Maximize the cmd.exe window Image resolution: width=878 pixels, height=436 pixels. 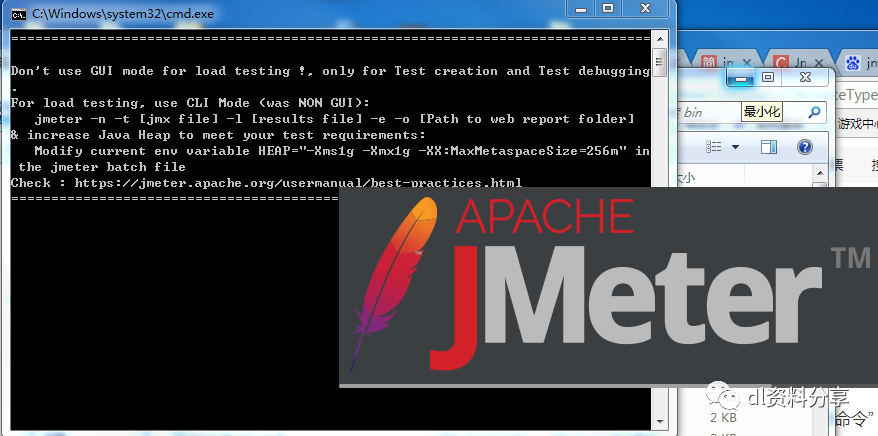click(x=607, y=8)
